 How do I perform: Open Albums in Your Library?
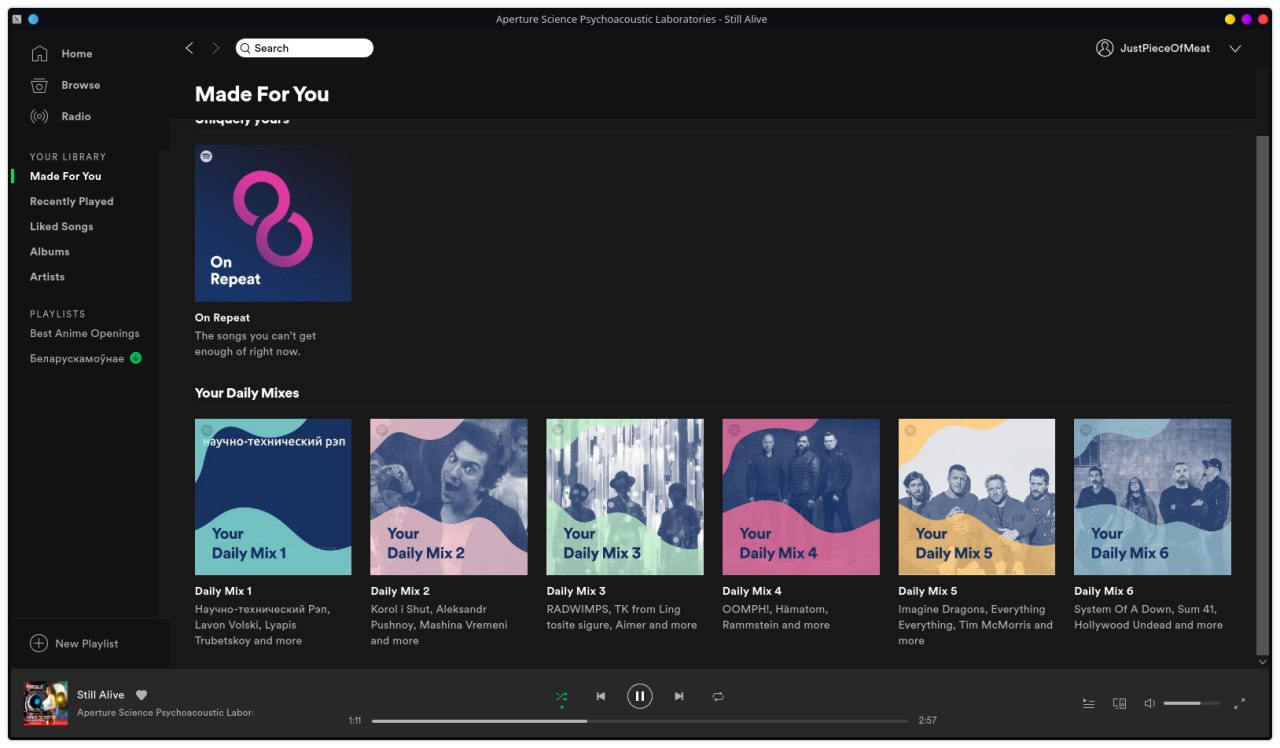click(x=50, y=251)
